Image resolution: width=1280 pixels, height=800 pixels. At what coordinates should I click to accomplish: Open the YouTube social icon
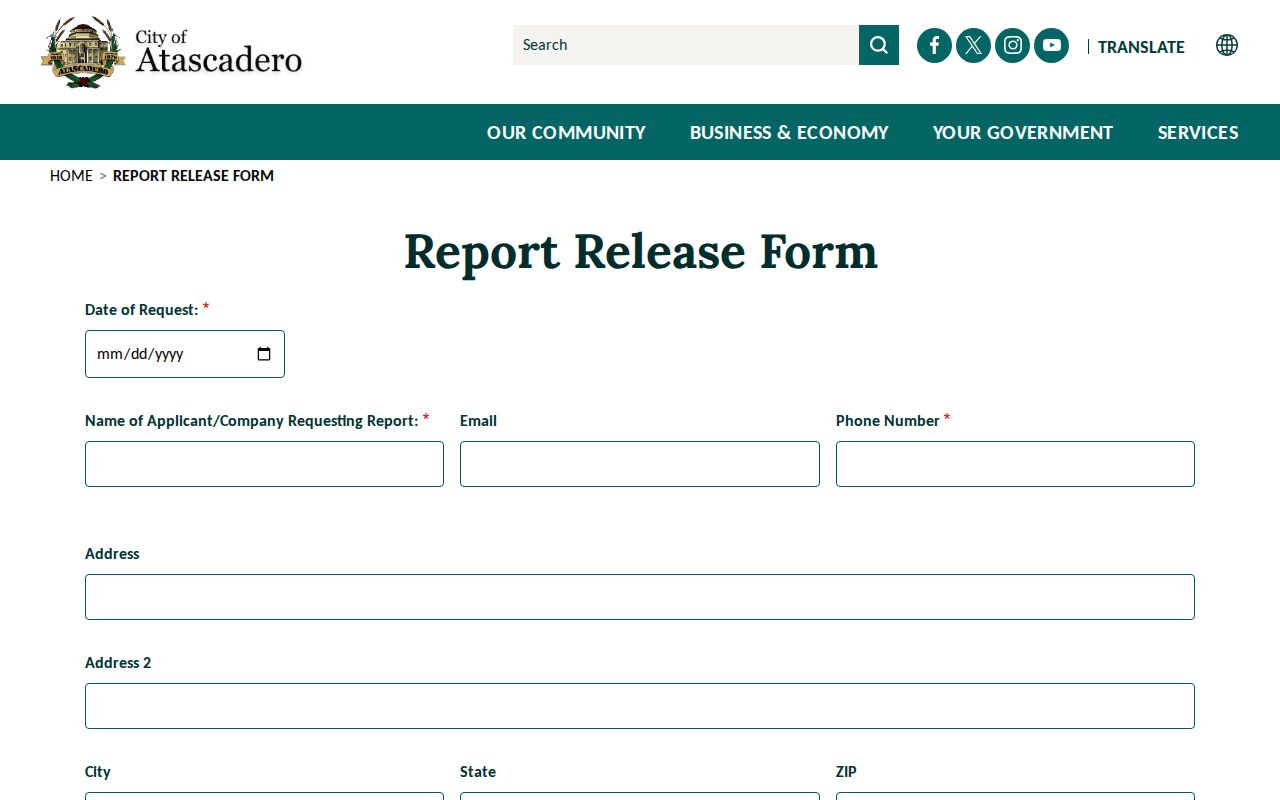click(x=1051, y=45)
